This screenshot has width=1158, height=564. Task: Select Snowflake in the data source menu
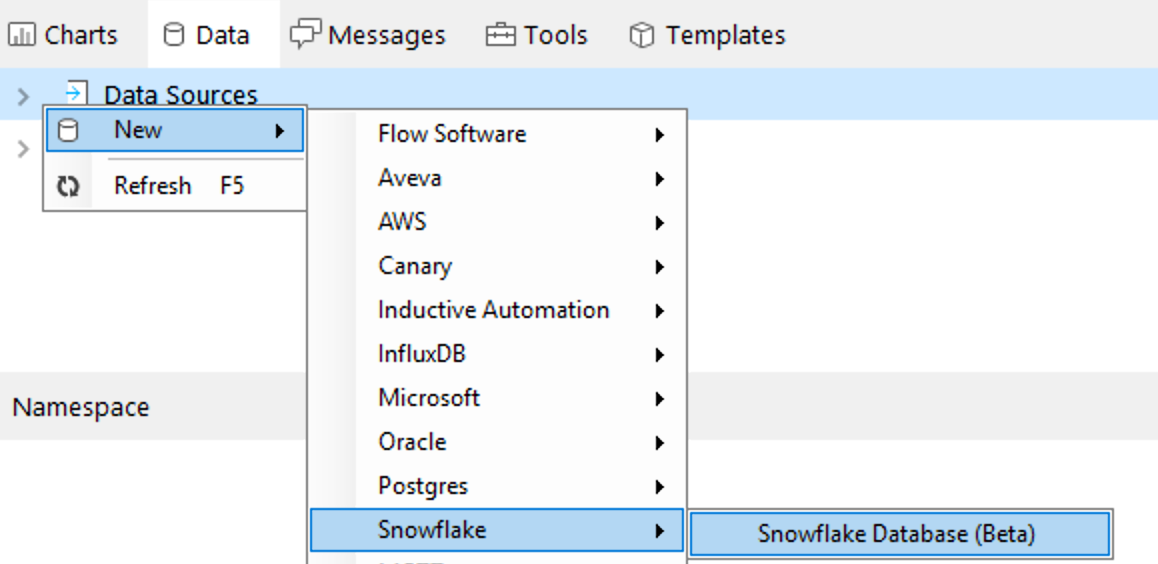496,530
